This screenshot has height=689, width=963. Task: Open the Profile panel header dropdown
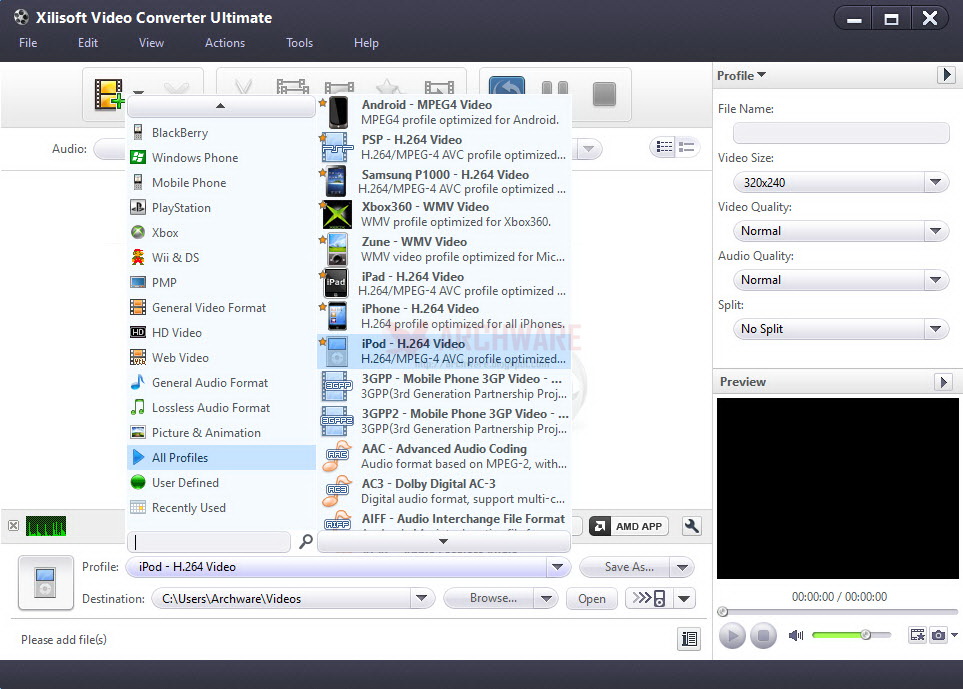click(x=742, y=76)
